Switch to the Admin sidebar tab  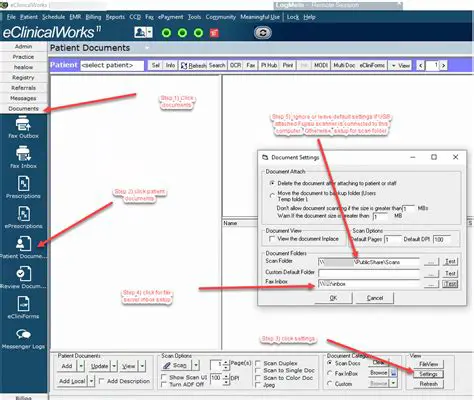tap(23, 46)
